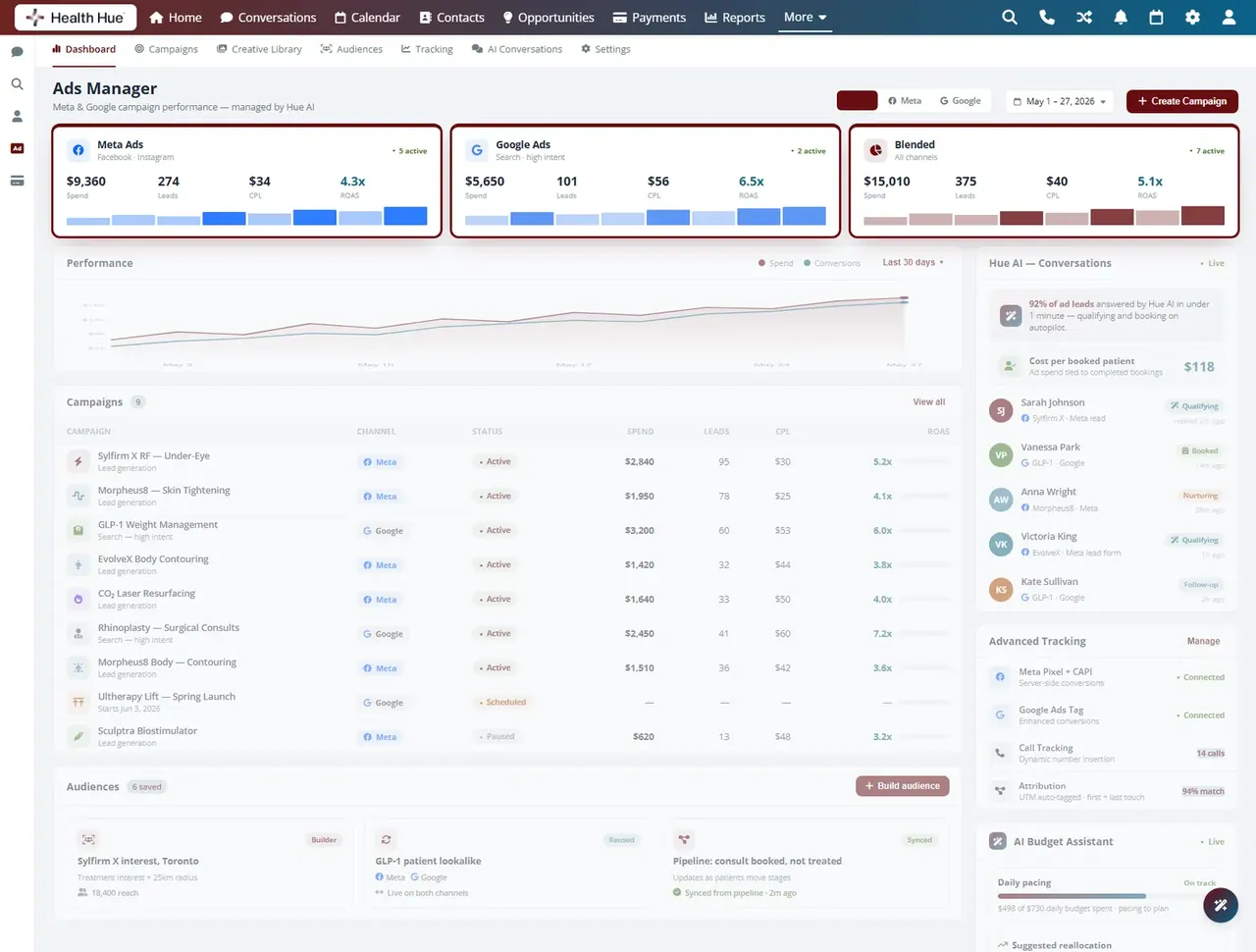The width and height of the screenshot is (1256, 952).
Task: Click the Health Hue logo
Action: [76, 17]
